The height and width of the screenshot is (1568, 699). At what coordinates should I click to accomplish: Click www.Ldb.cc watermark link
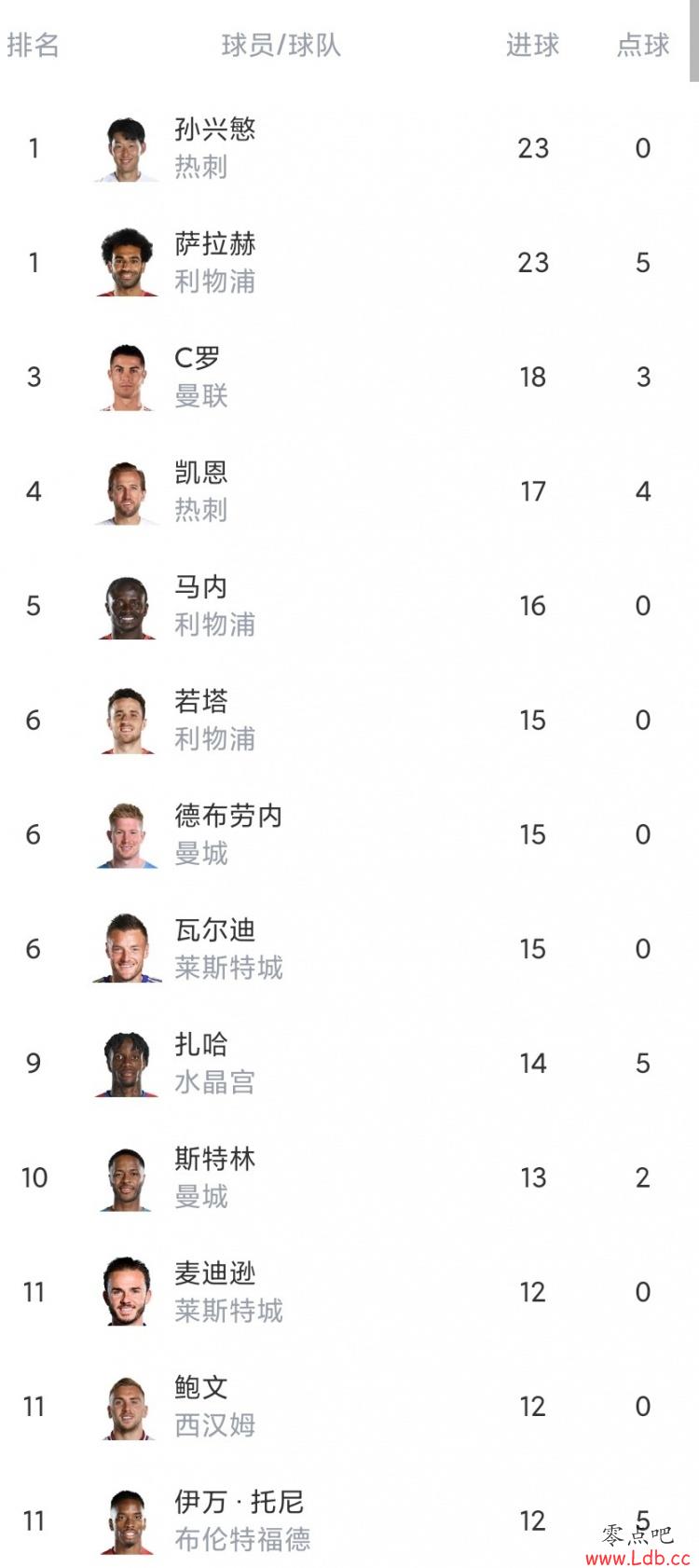[x=637, y=1559]
